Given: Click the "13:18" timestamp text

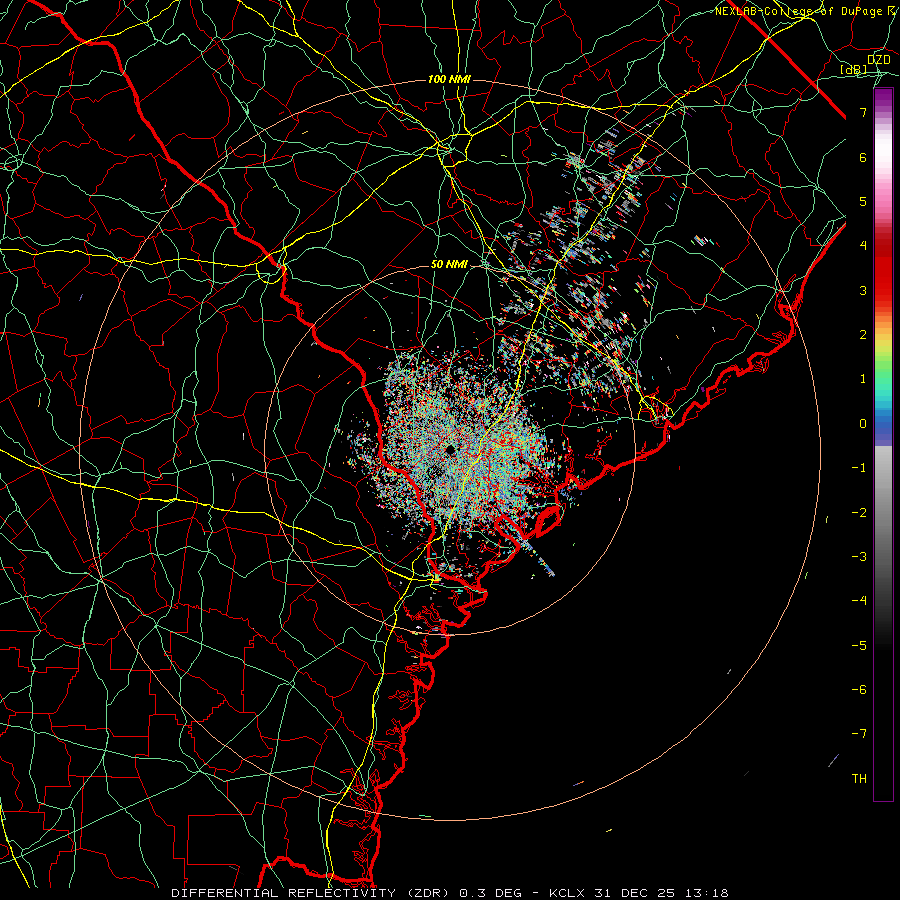Looking at the screenshot, I should [x=705, y=893].
